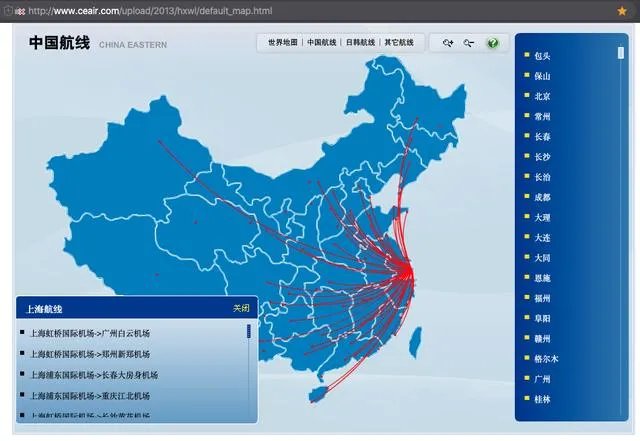Switch to 世界地图 tab
The image size is (640, 441).
pyautogui.click(x=283, y=42)
